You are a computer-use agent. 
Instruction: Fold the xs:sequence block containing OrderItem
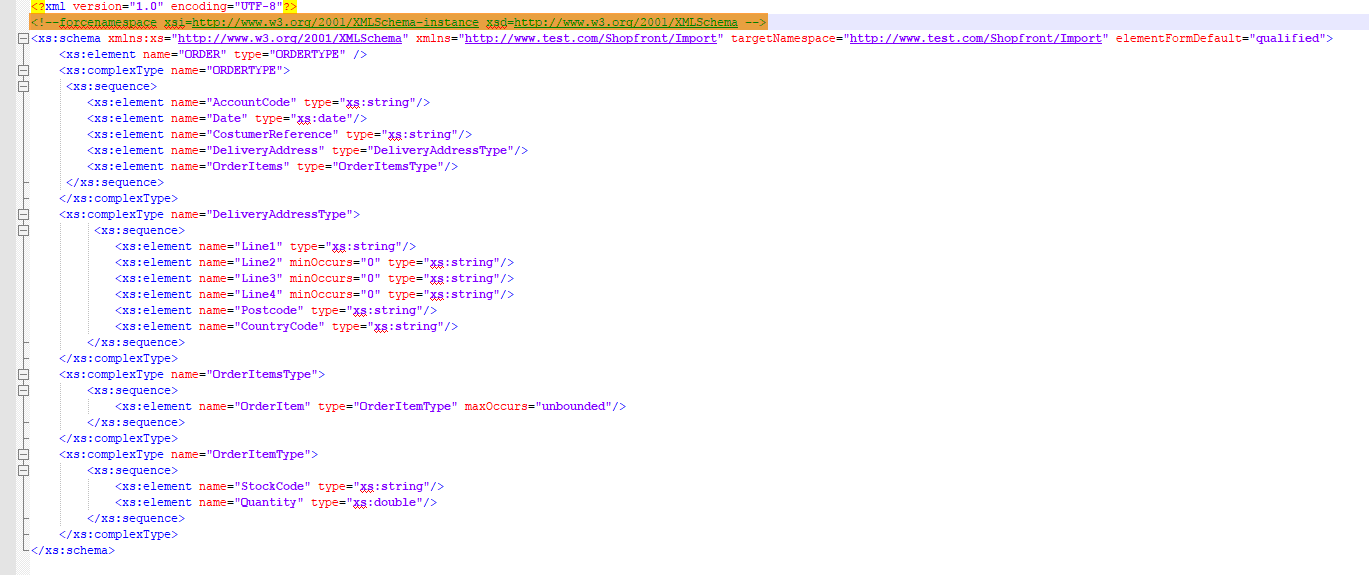[24, 391]
